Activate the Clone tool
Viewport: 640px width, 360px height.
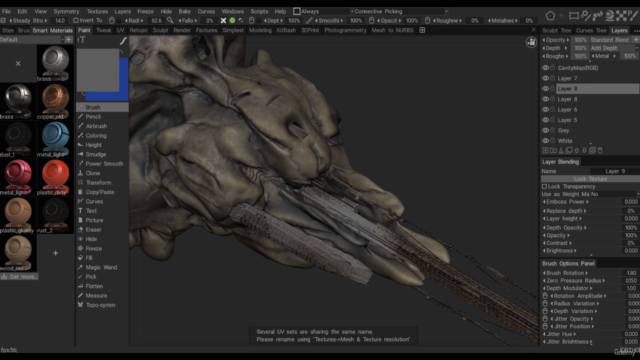102,173
